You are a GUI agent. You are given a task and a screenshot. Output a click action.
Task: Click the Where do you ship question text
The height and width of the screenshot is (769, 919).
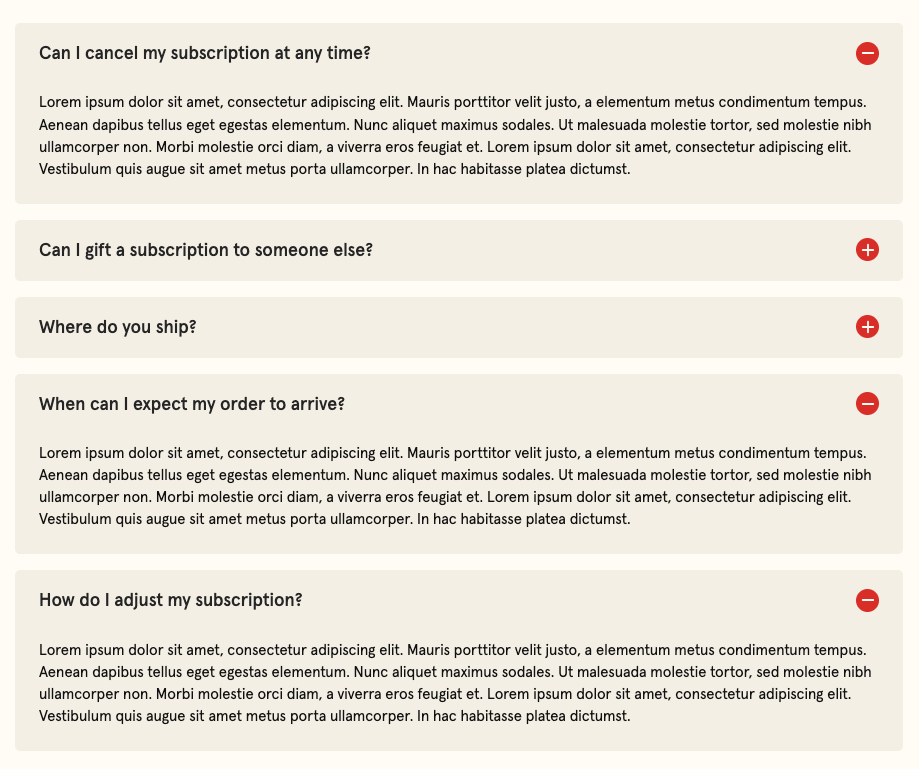[117, 326]
